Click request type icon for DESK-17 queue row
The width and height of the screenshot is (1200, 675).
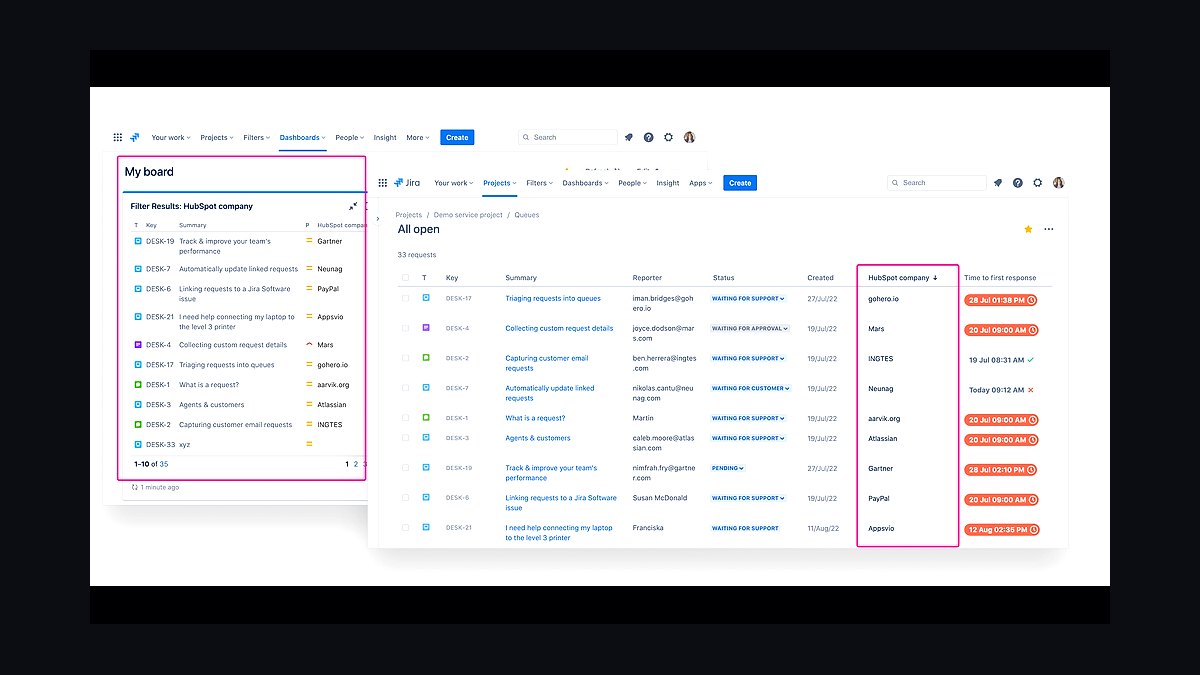(426, 298)
